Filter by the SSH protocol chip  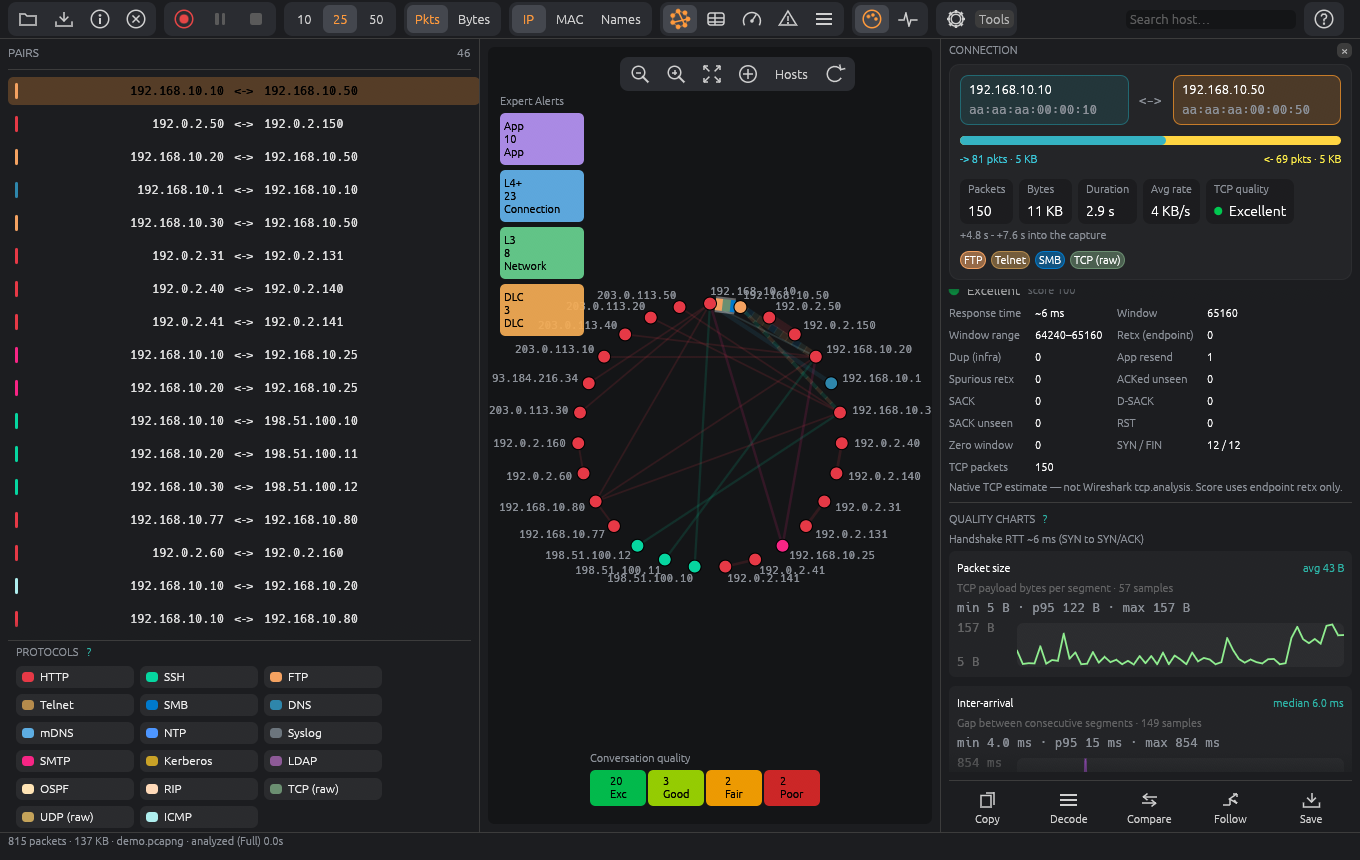[x=199, y=677]
